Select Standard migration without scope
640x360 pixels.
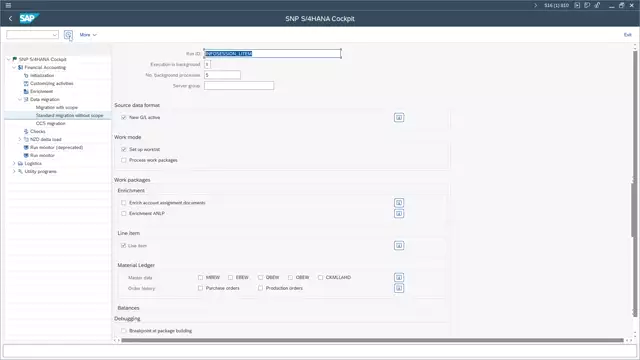69,116
